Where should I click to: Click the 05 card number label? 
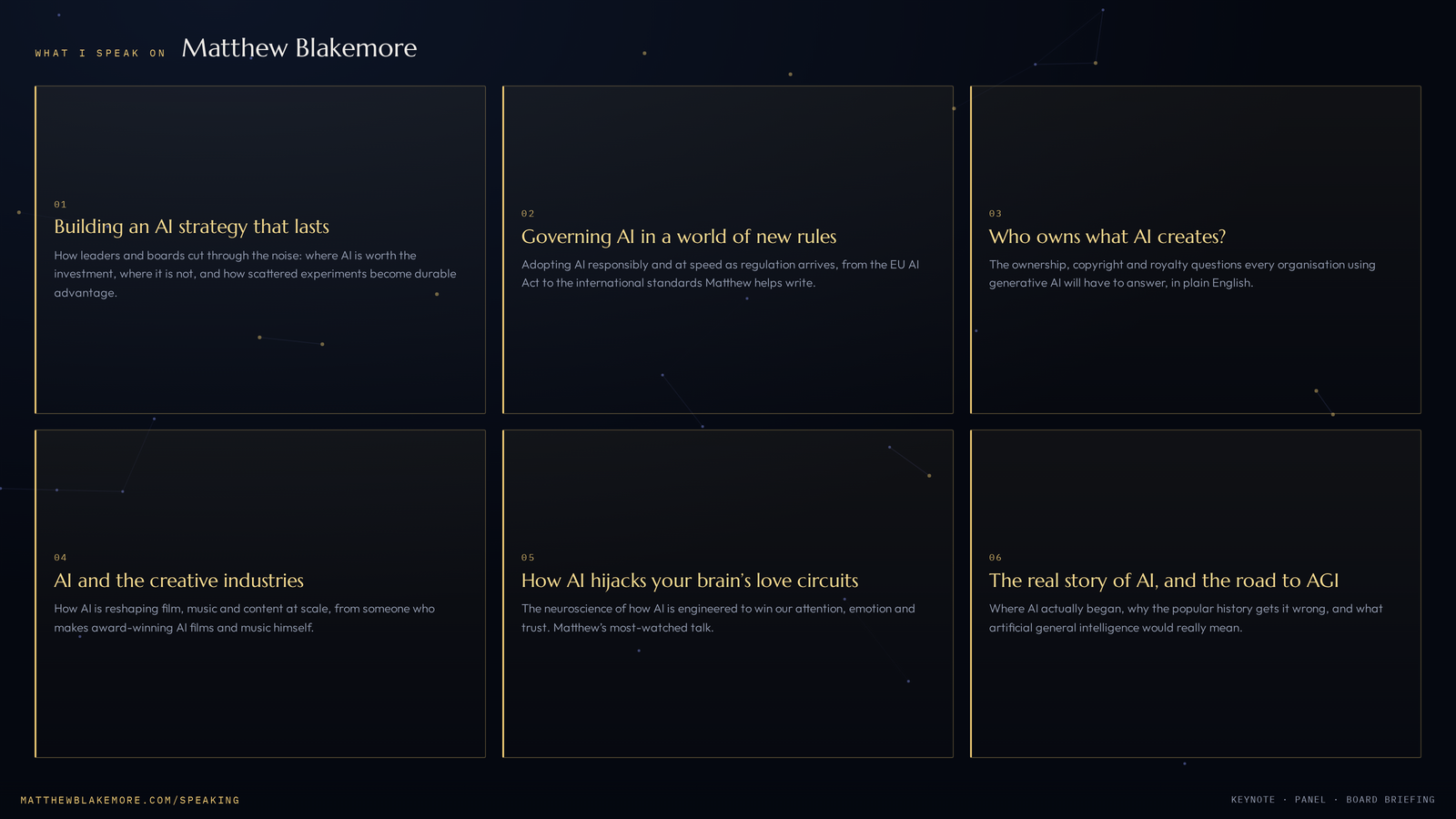(528, 558)
